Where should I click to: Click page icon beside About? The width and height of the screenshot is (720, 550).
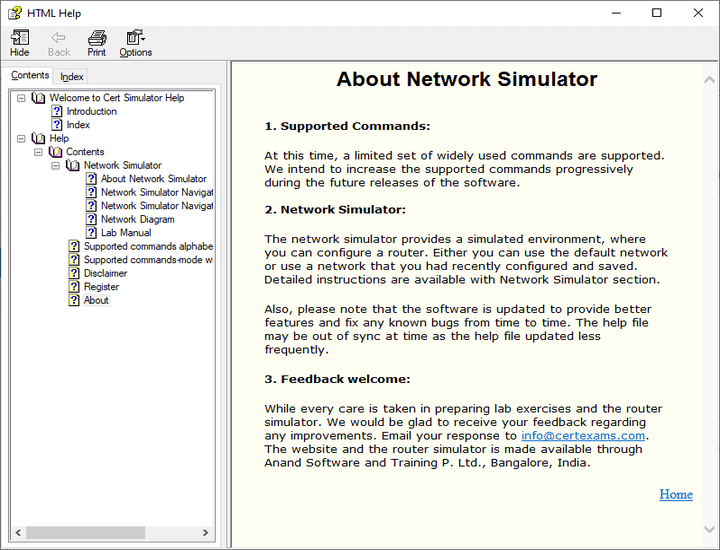(74, 300)
